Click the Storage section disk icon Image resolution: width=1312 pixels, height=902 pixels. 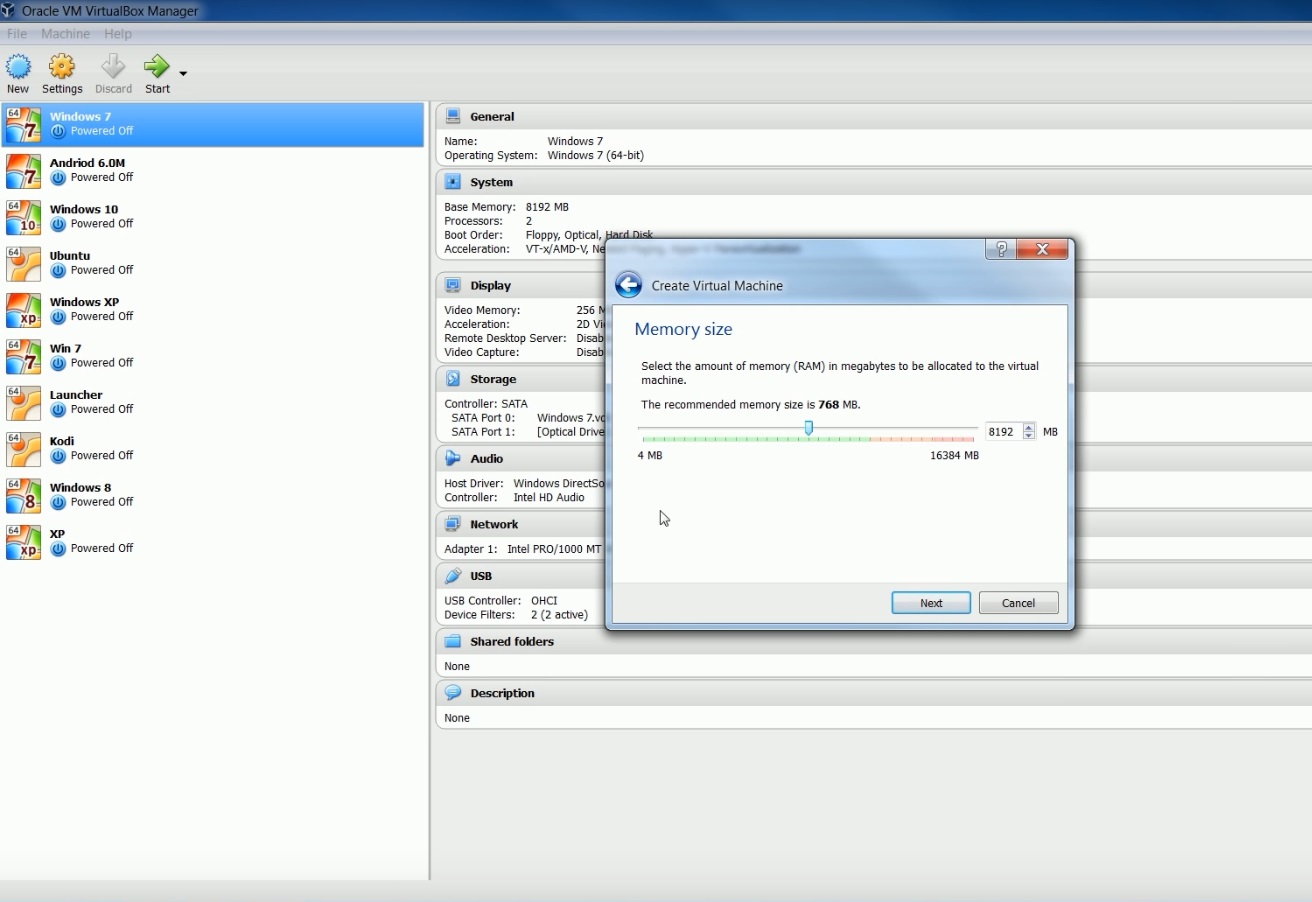click(x=453, y=379)
